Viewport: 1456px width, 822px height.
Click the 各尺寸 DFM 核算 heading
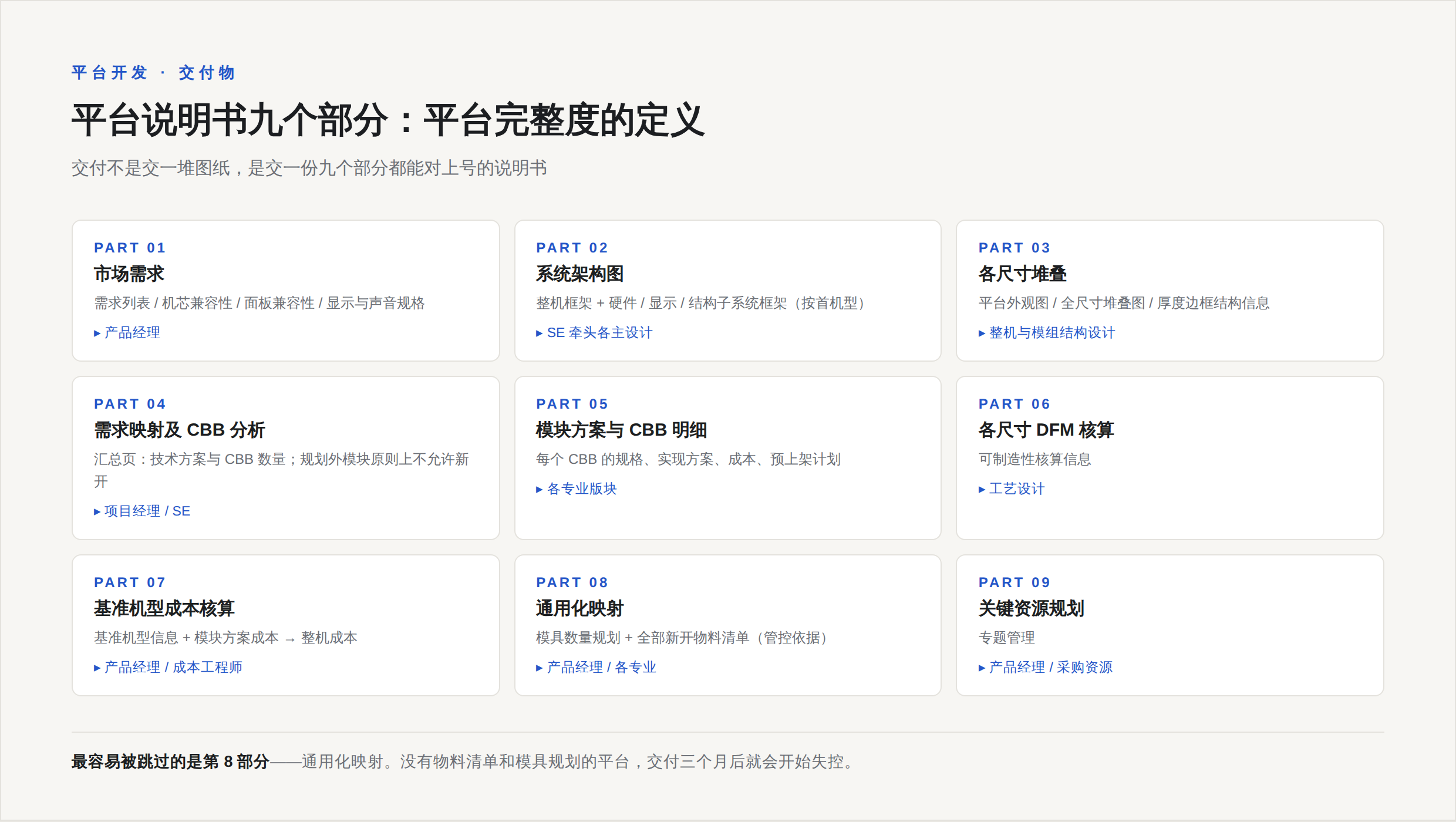coord(1046,430)
